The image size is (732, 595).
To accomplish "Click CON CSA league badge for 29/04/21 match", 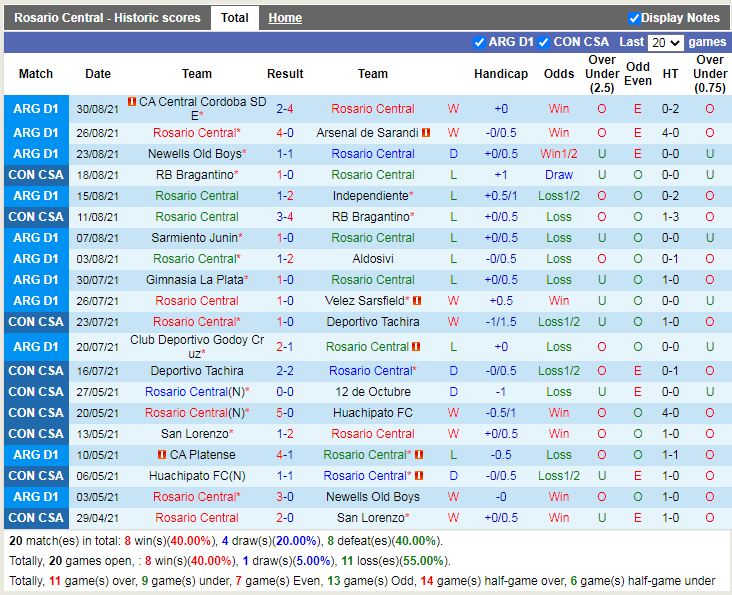I will click(x=36, y=518).
